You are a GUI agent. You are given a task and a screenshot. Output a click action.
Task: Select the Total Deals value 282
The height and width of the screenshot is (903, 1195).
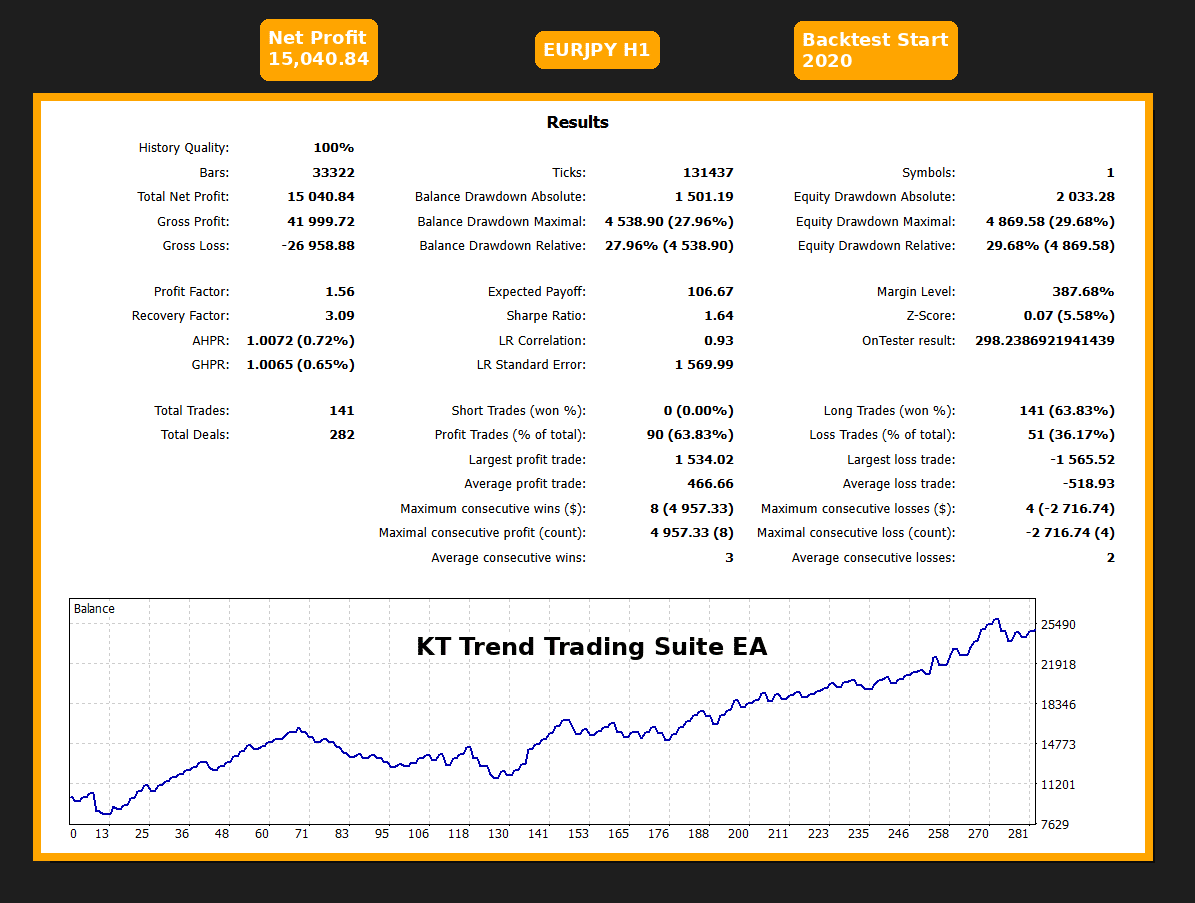click(x=342, y=434)
